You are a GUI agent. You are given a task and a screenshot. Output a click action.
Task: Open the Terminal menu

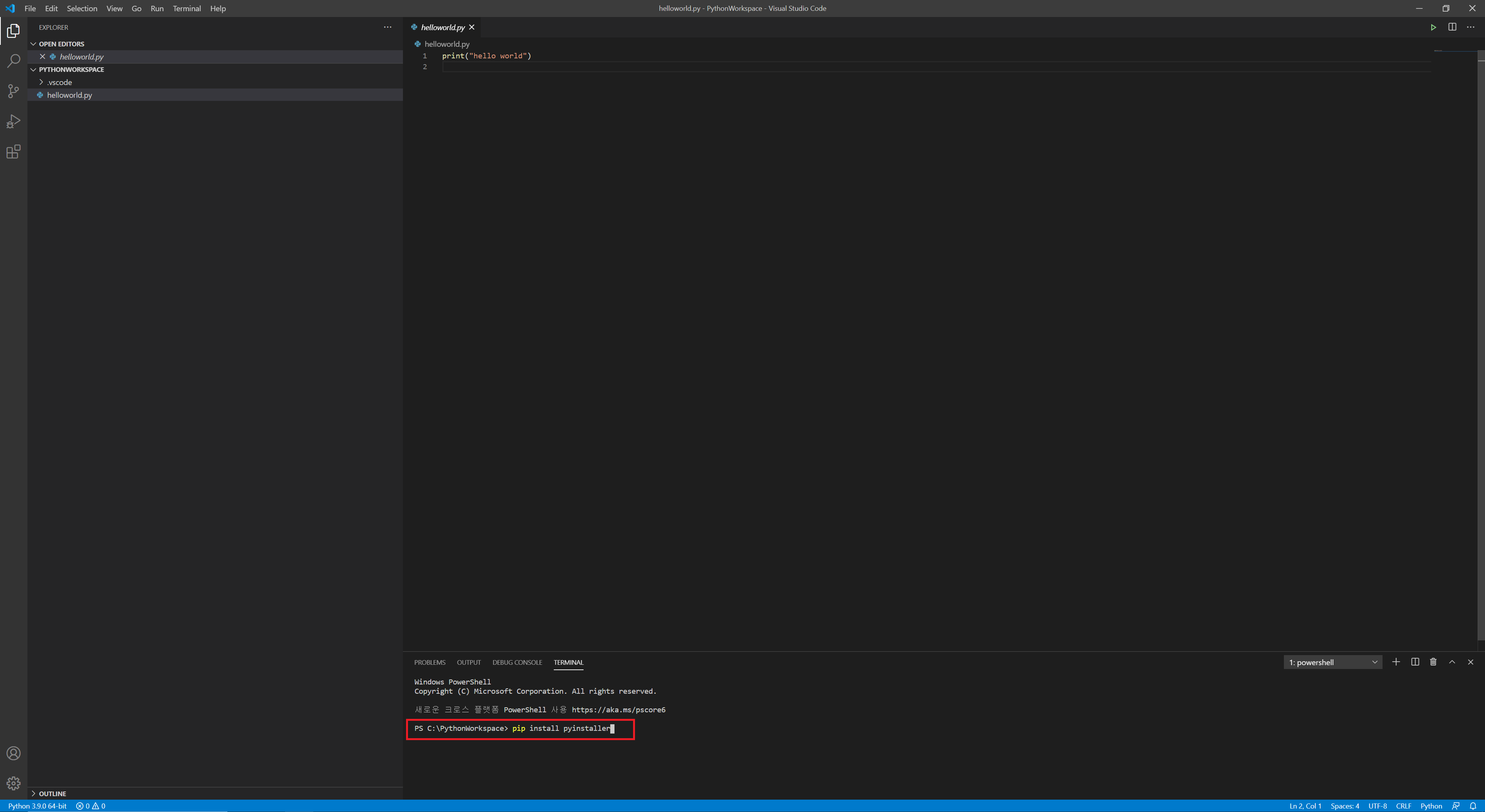click(x=186, y=9)
